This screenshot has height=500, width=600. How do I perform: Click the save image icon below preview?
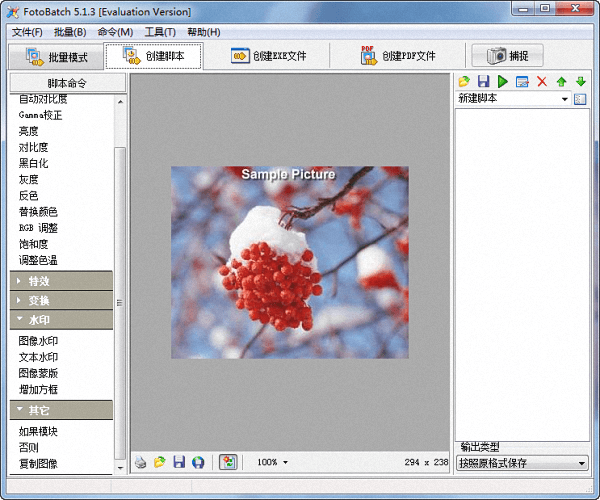tap(179, 462)
